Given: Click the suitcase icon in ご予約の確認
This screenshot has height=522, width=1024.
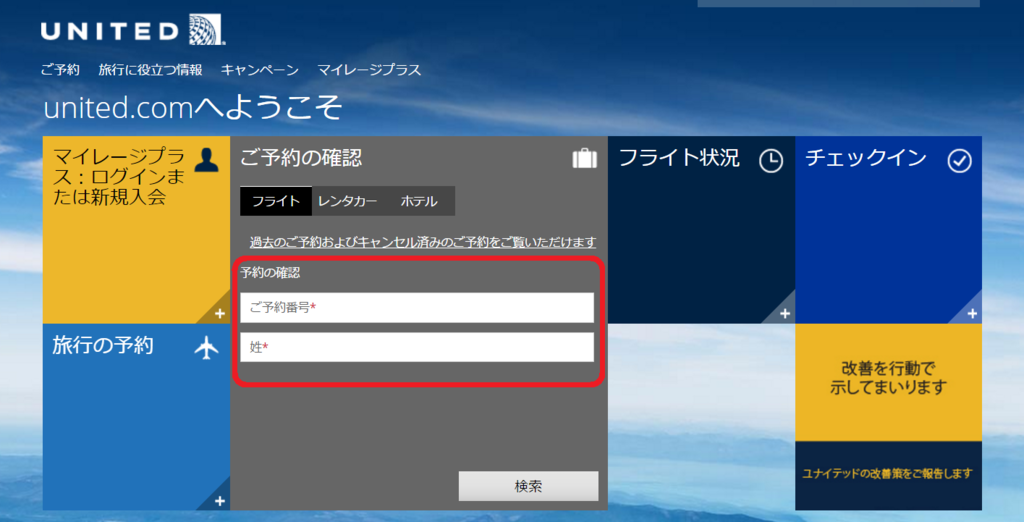Looking at the screenshot, I should pos(584,159).
